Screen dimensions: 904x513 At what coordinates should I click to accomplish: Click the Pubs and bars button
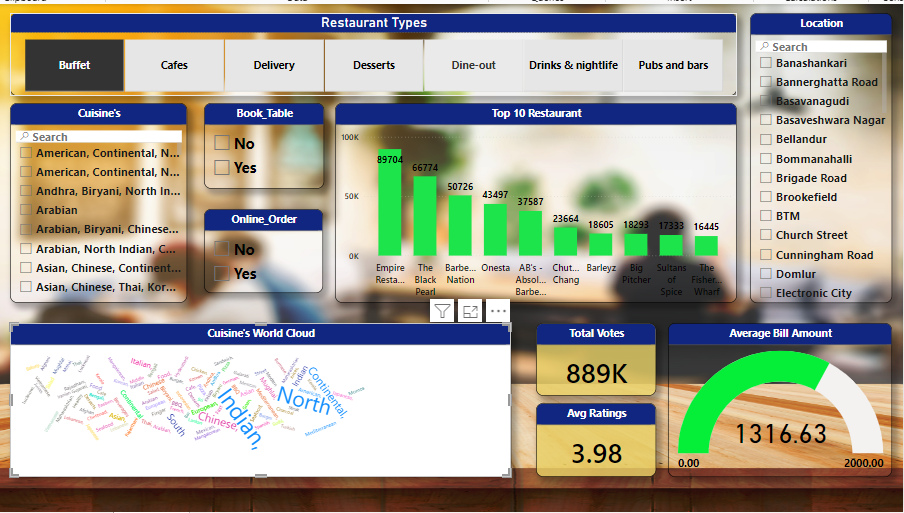pyautogui.click(x=673, y=66)
